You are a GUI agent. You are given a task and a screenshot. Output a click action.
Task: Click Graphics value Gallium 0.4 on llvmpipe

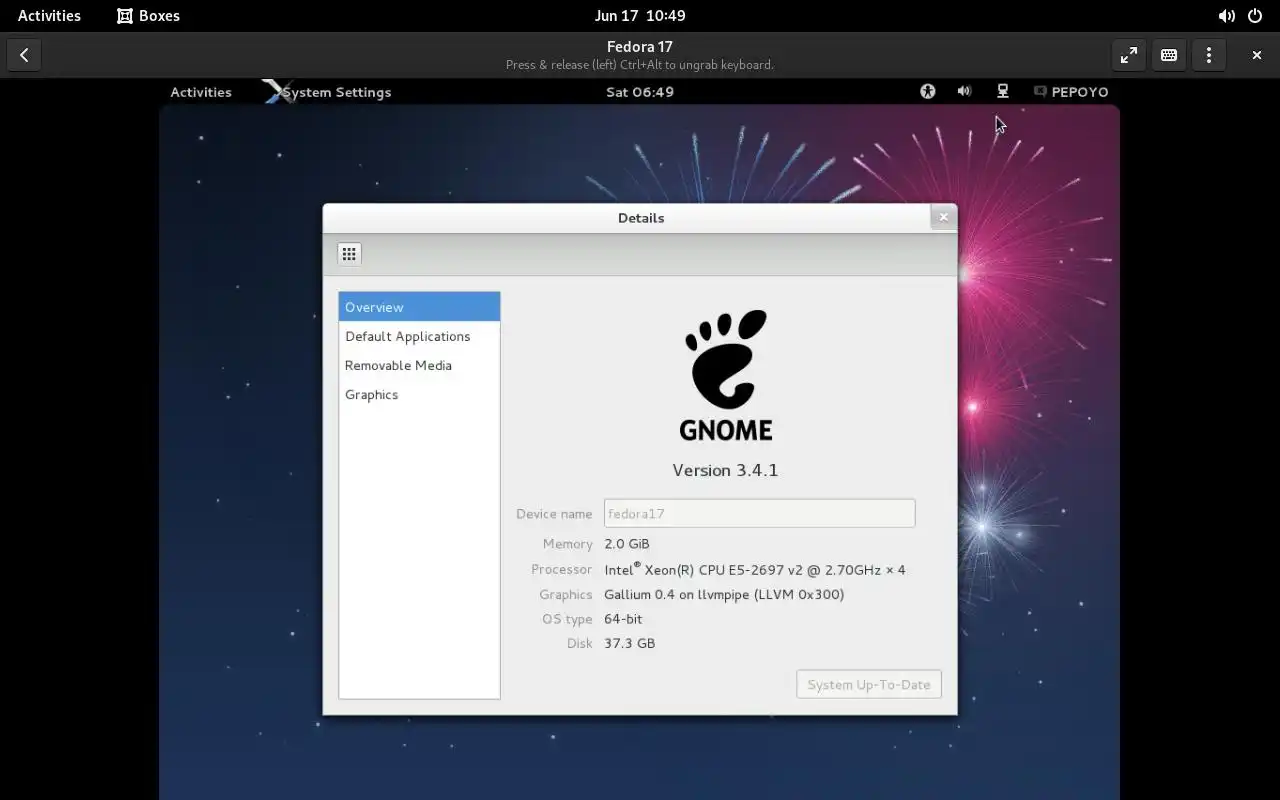coord(724,594)
